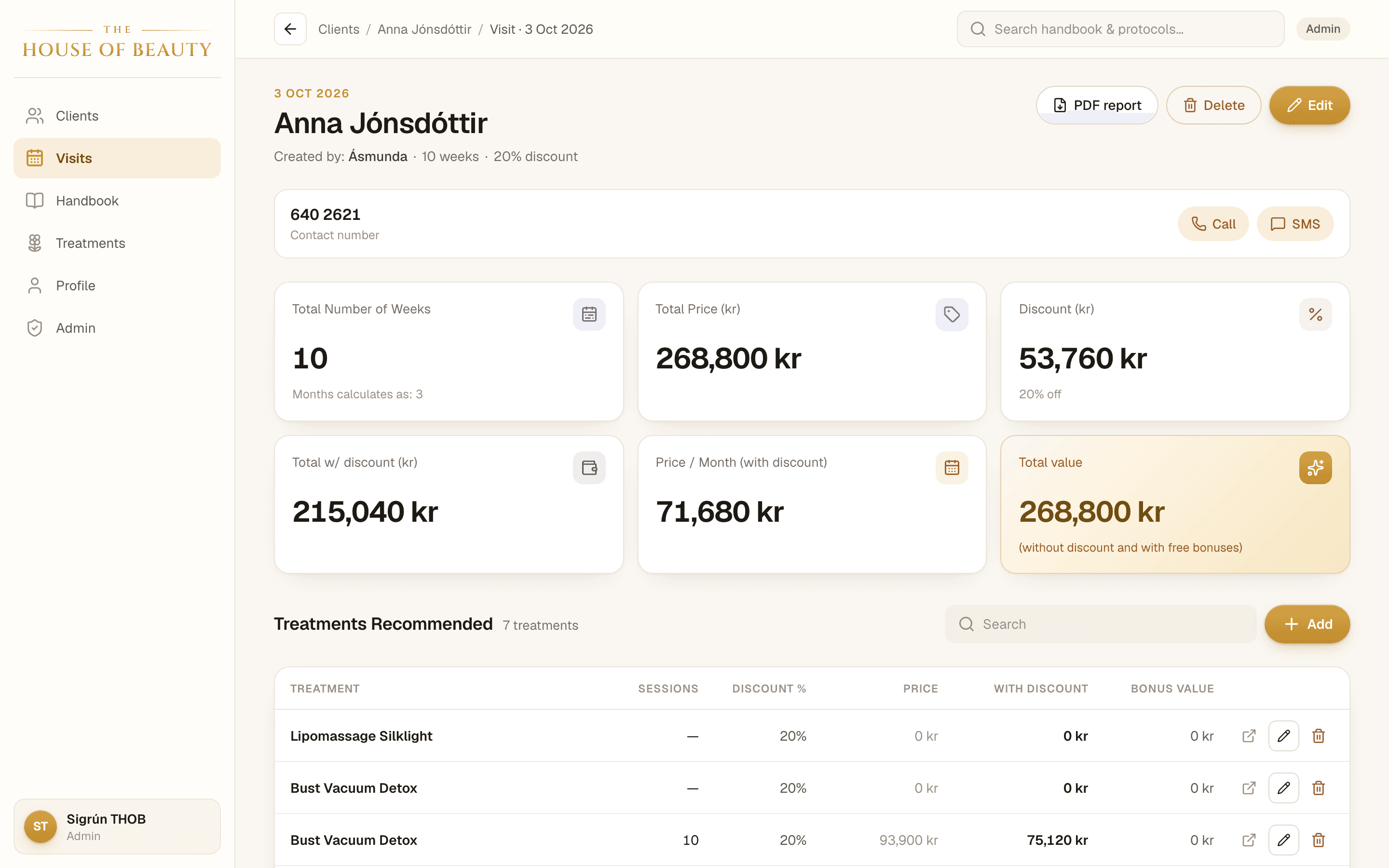Click calendar icon on Total Number of Weeks card
Viewport: 1389px width, 868px height.
589,314
